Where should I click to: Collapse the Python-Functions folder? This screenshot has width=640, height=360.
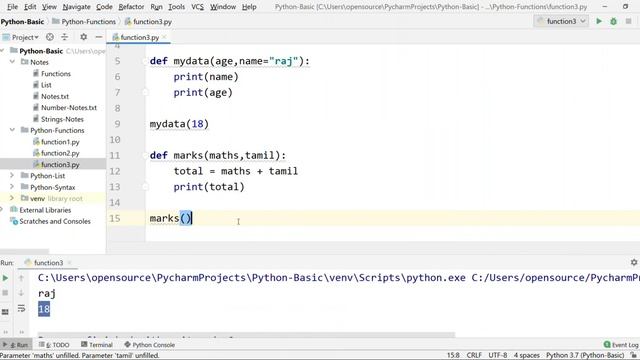point(12,130)
